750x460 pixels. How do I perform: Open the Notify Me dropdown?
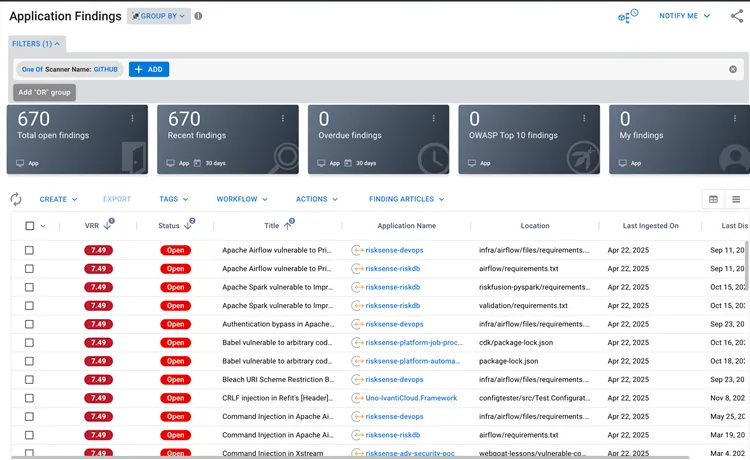point(684,16)
